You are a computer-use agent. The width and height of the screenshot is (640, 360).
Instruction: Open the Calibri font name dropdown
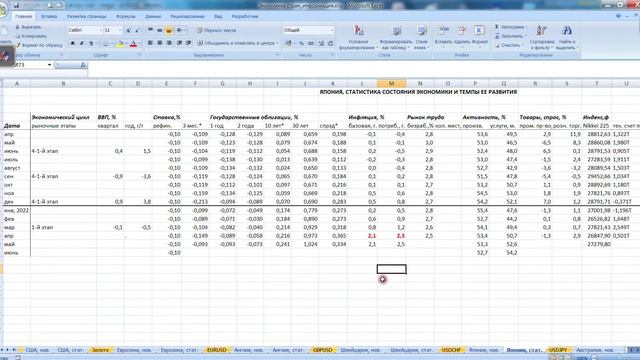pos(101,30)
